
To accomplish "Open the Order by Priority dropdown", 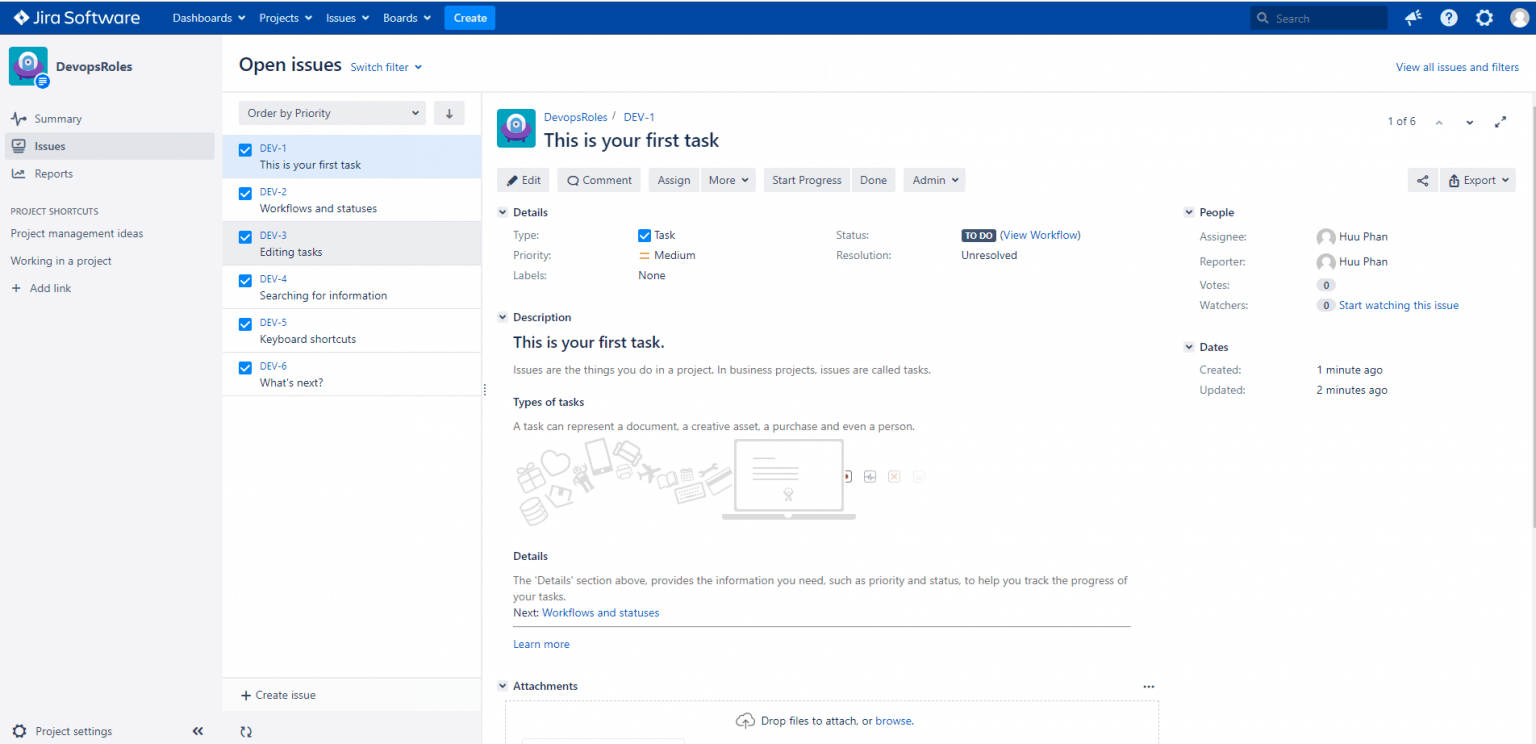I will click(x=331, y=112).
